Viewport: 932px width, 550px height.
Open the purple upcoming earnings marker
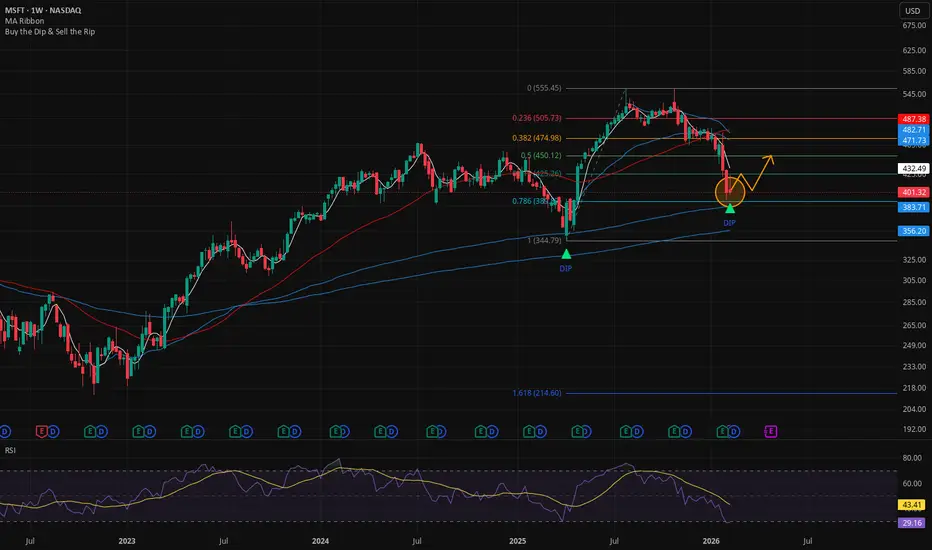pyautogui.click(x=771, y=431)
